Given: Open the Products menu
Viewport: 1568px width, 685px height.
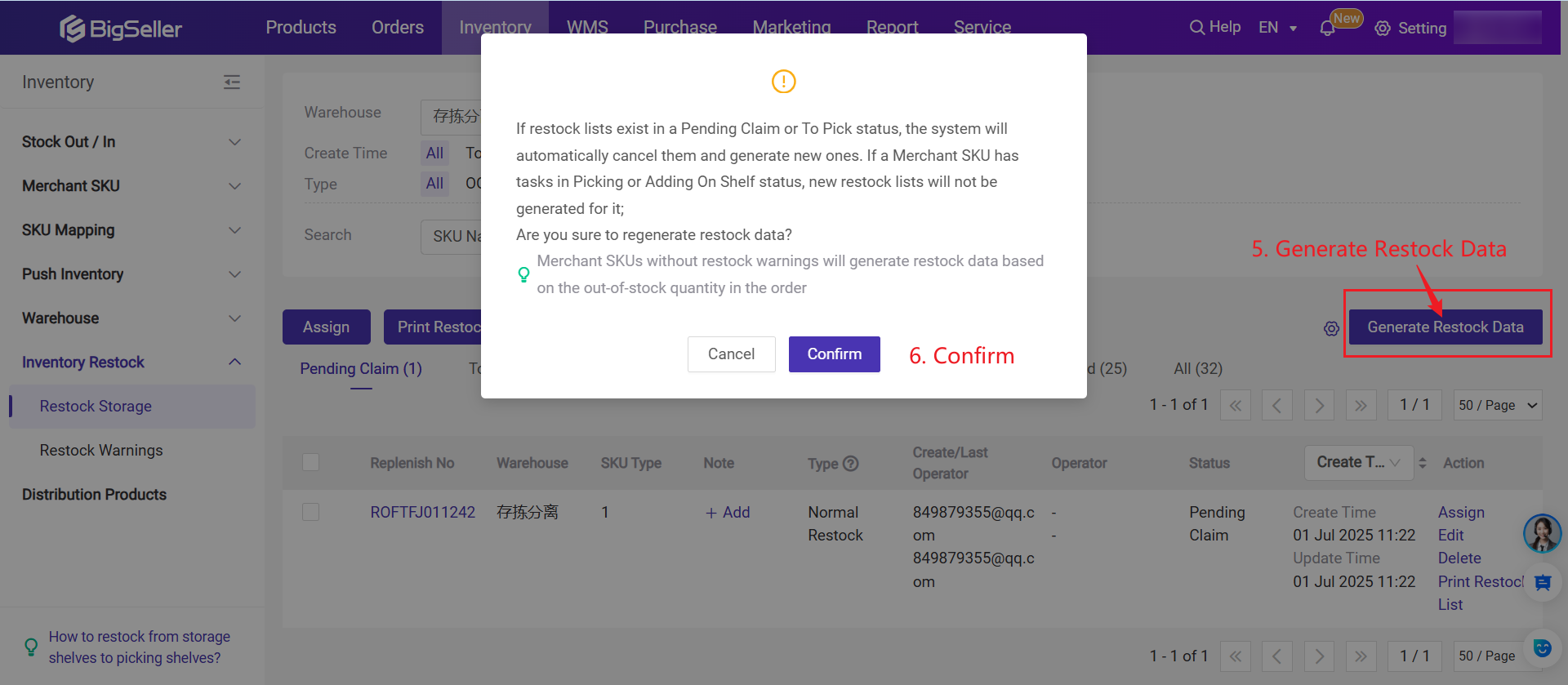Looking at the screenshot, I should click(301, 27).
